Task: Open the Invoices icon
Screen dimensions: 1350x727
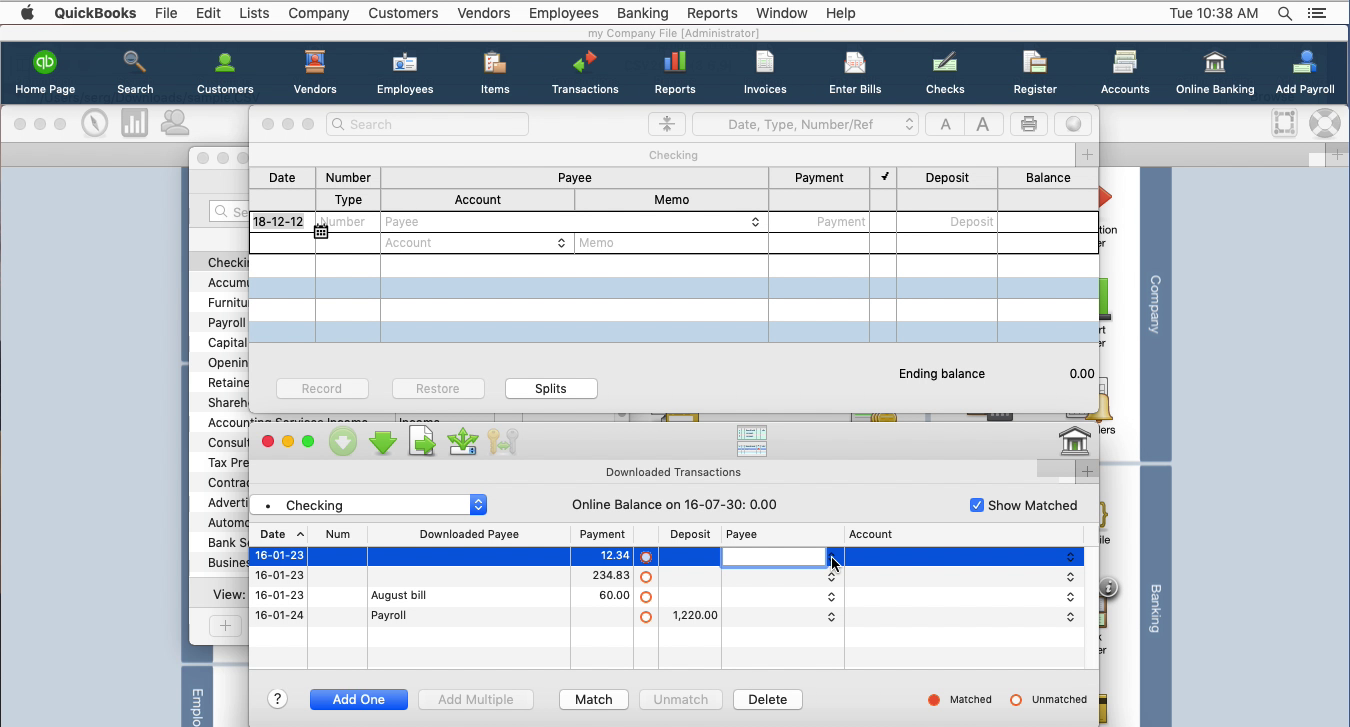Action: [765, 72]
